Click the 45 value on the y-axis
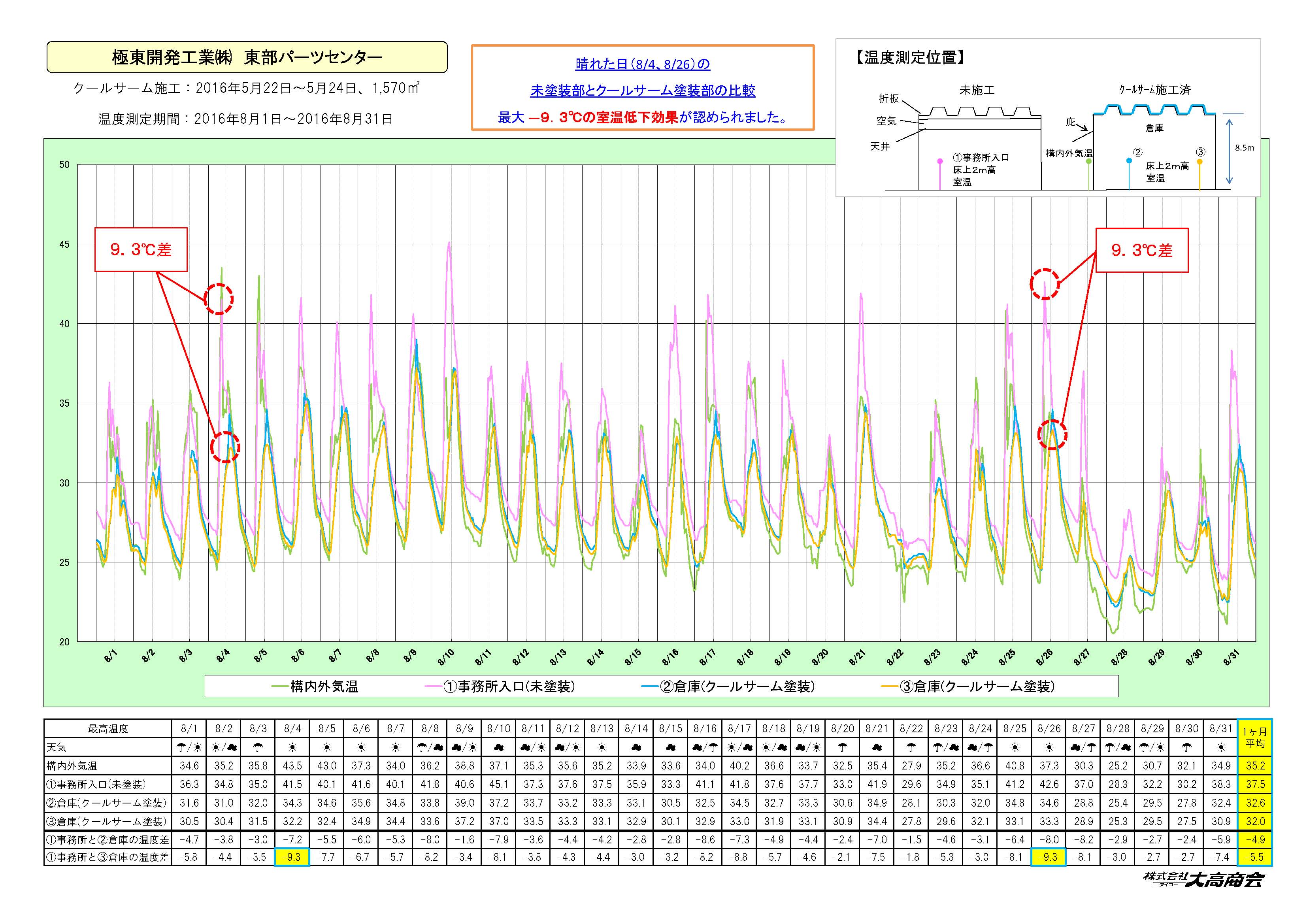Image resolution: width=1307 pixels, height=924 pixels. (64, 244)
